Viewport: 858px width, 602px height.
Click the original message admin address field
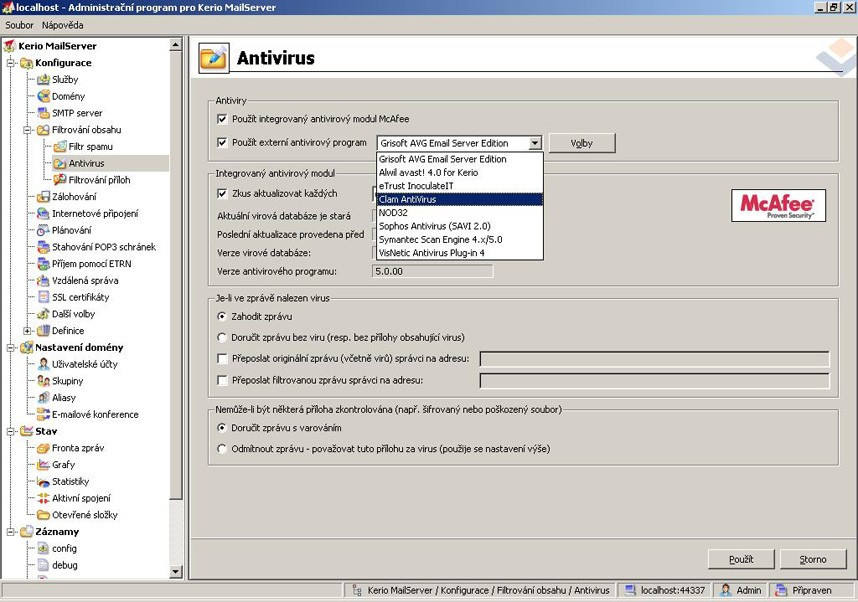[x=654, y=359]
